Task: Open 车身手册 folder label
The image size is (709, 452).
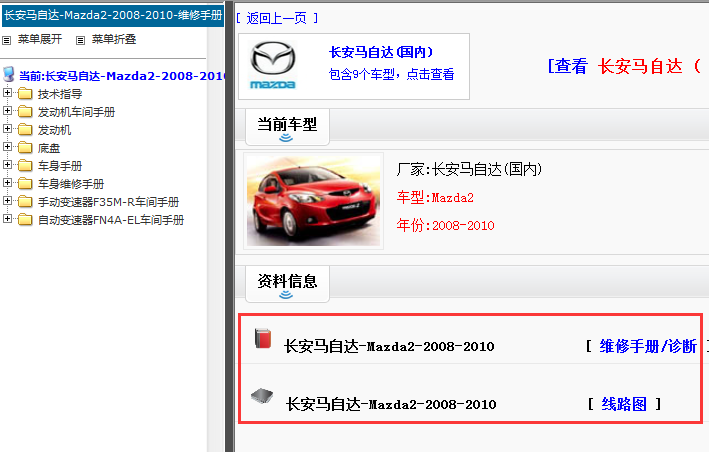Action: (60, 166)
